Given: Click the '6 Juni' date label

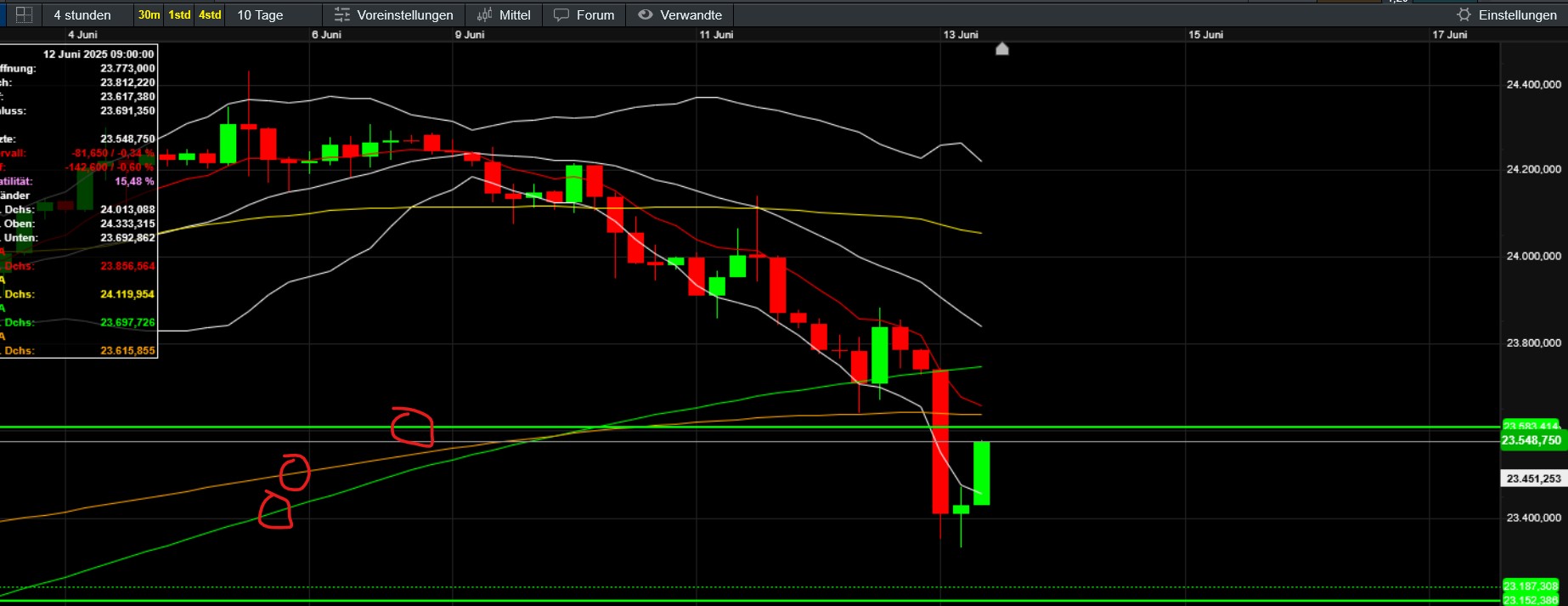Looking at the screenshot, I should coord(326,35).
